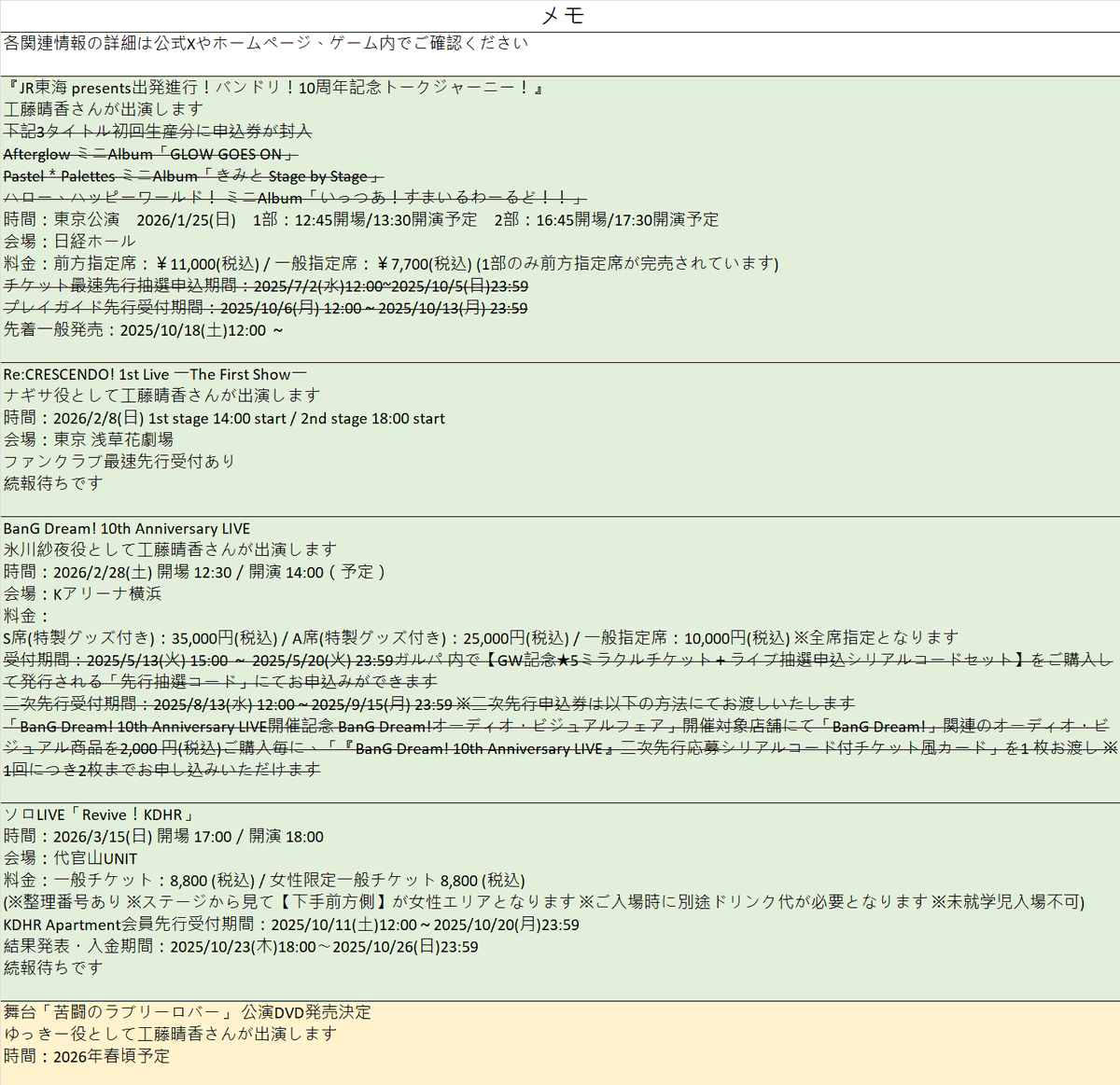This screenshot has height=1085, width=1120.
Task: Click struck-out 'チケット最速先行抽選申込期間' line
Action: tap(266, 285)
